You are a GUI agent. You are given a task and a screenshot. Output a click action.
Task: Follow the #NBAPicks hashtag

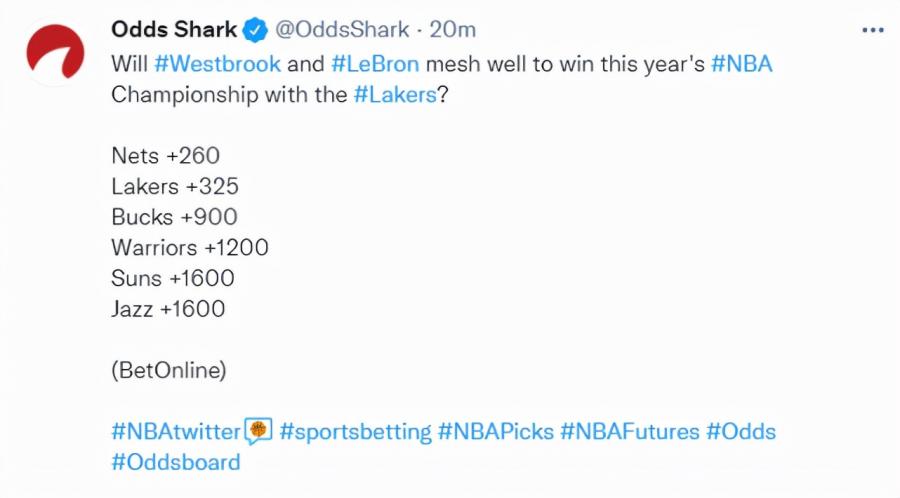click(496, 431)
